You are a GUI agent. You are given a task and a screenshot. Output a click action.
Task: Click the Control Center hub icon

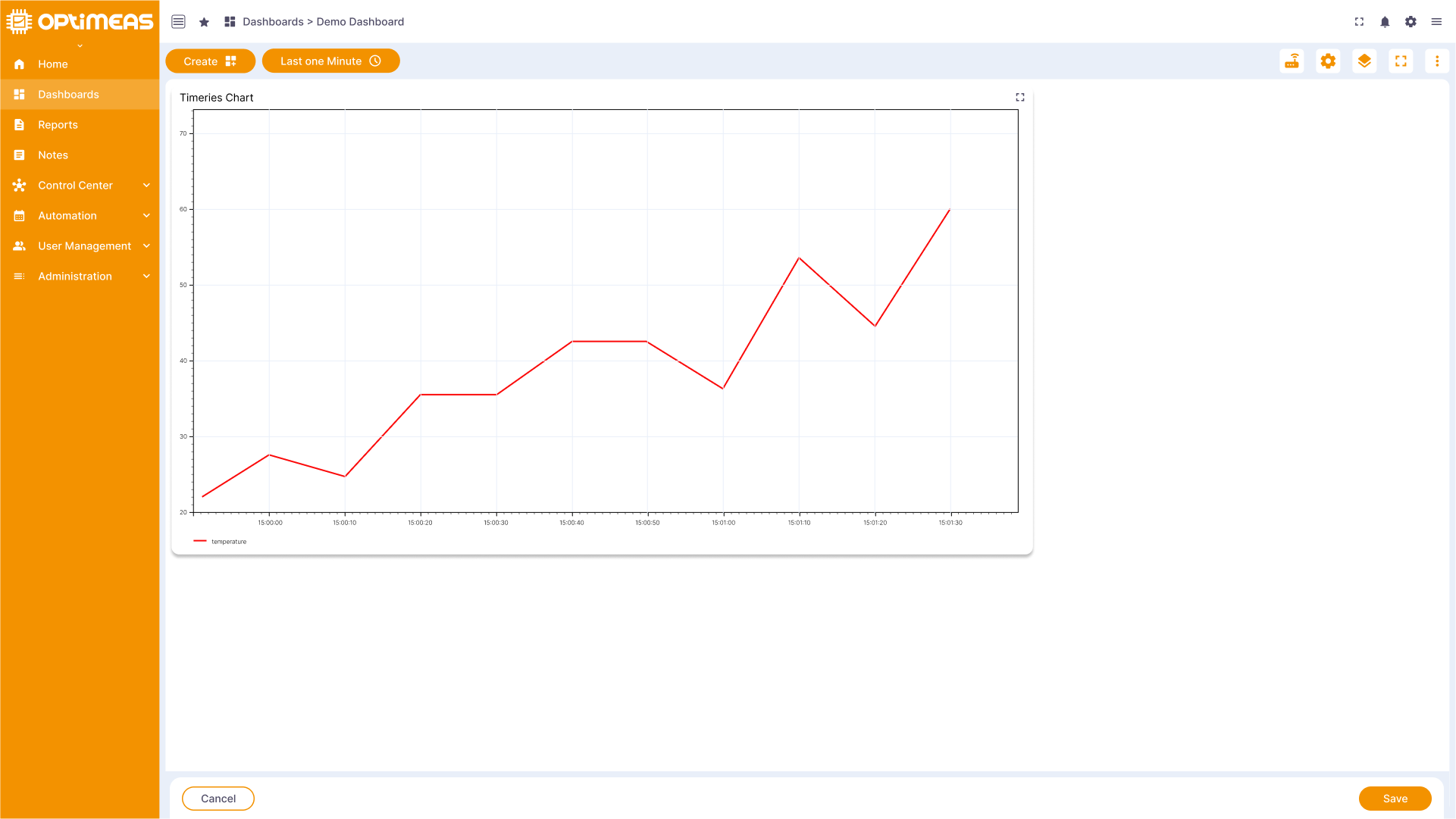[x=20, y=186]
